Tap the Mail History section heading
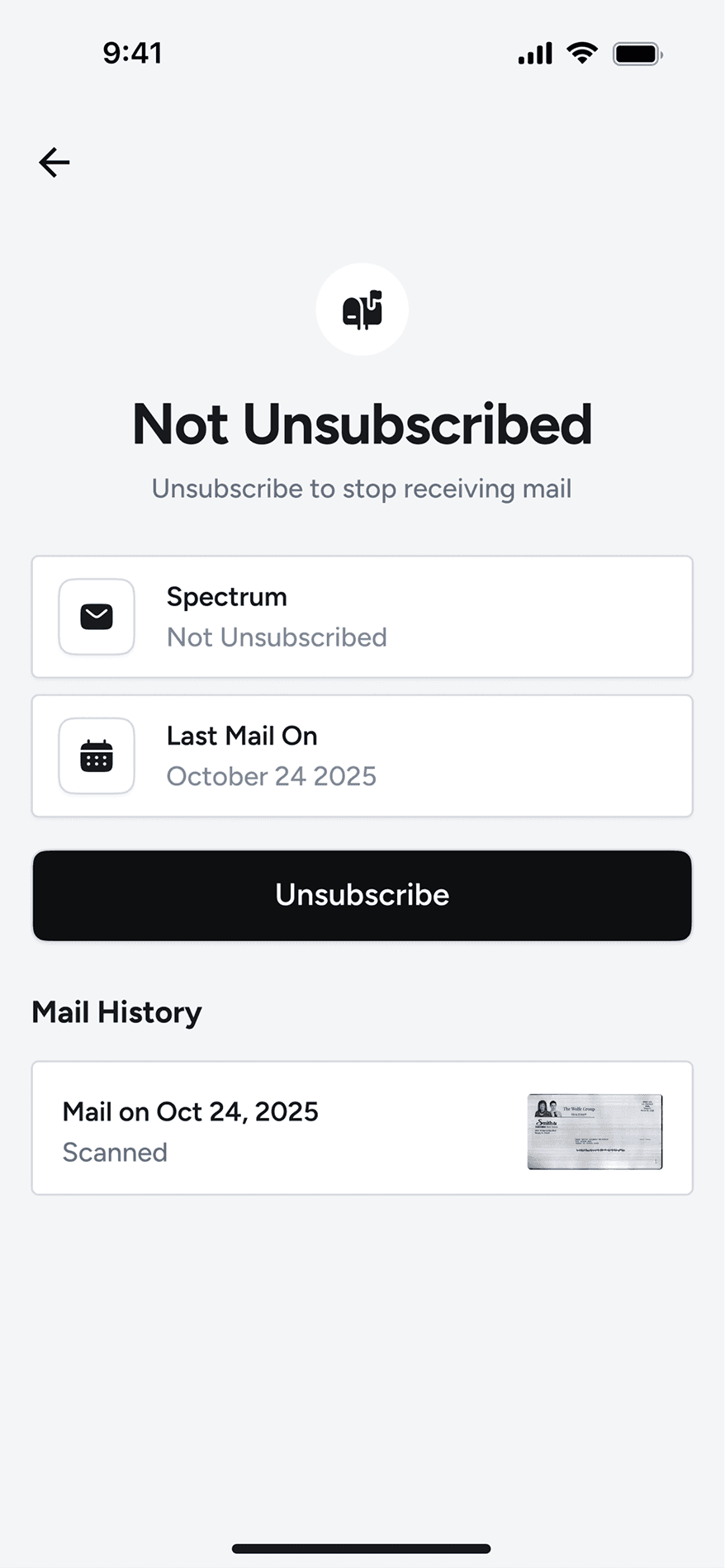The height and width of the screenshot is (1568, 725). pos(116,1012)
